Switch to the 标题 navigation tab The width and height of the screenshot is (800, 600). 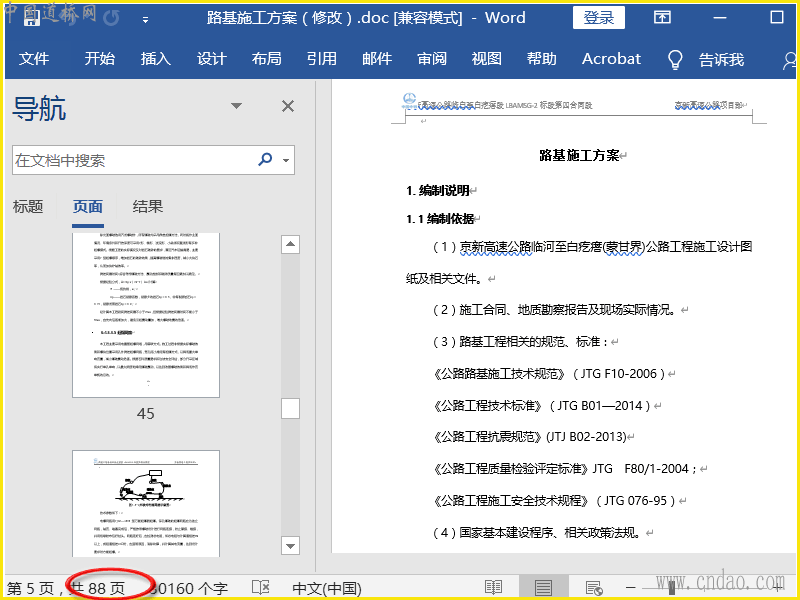pos(28,207)
